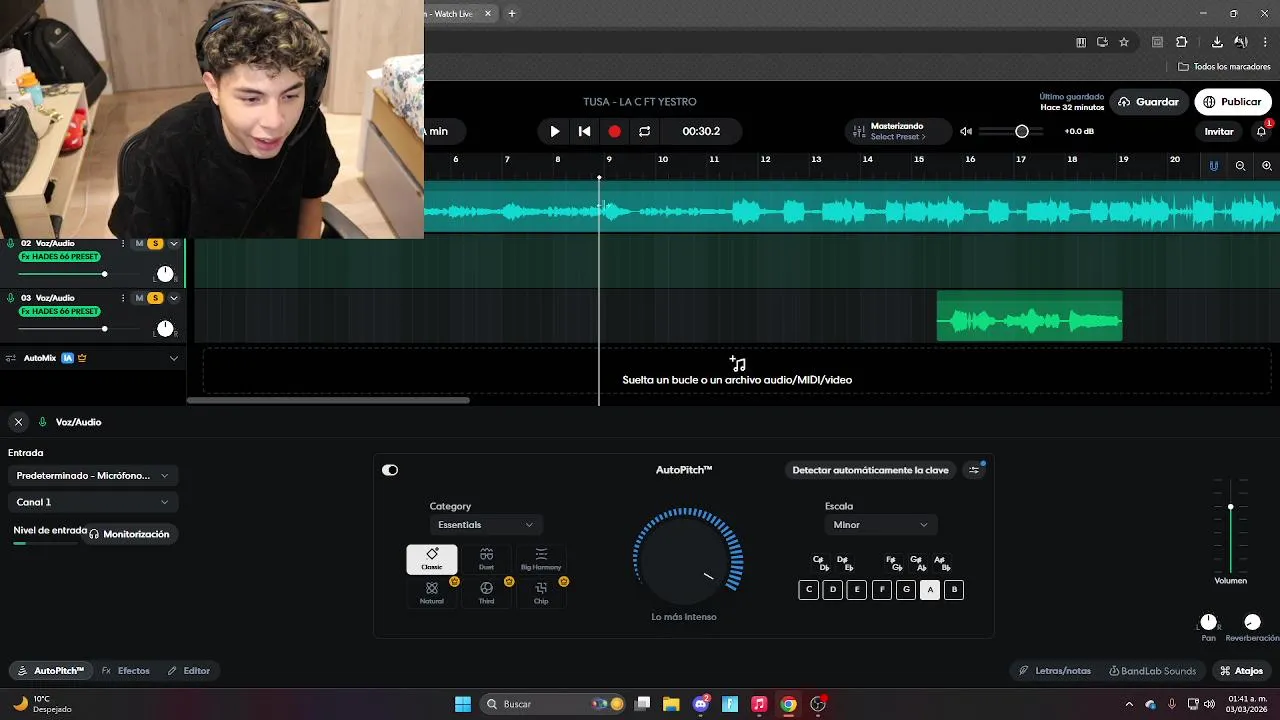Image resolution: width=1280 pixels, height=720 pixels.
Task: Click the Publicar button
Action: [1233, 102]
